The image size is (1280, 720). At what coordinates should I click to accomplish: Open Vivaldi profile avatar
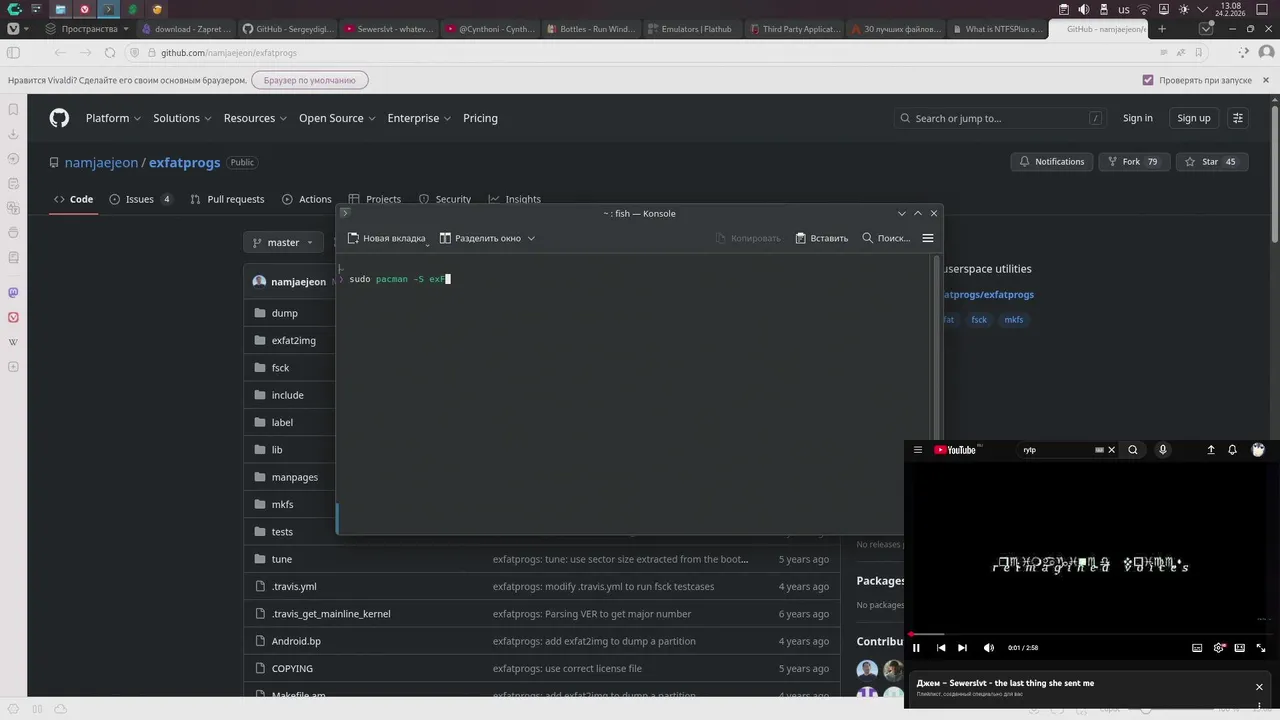point(1266,52)
